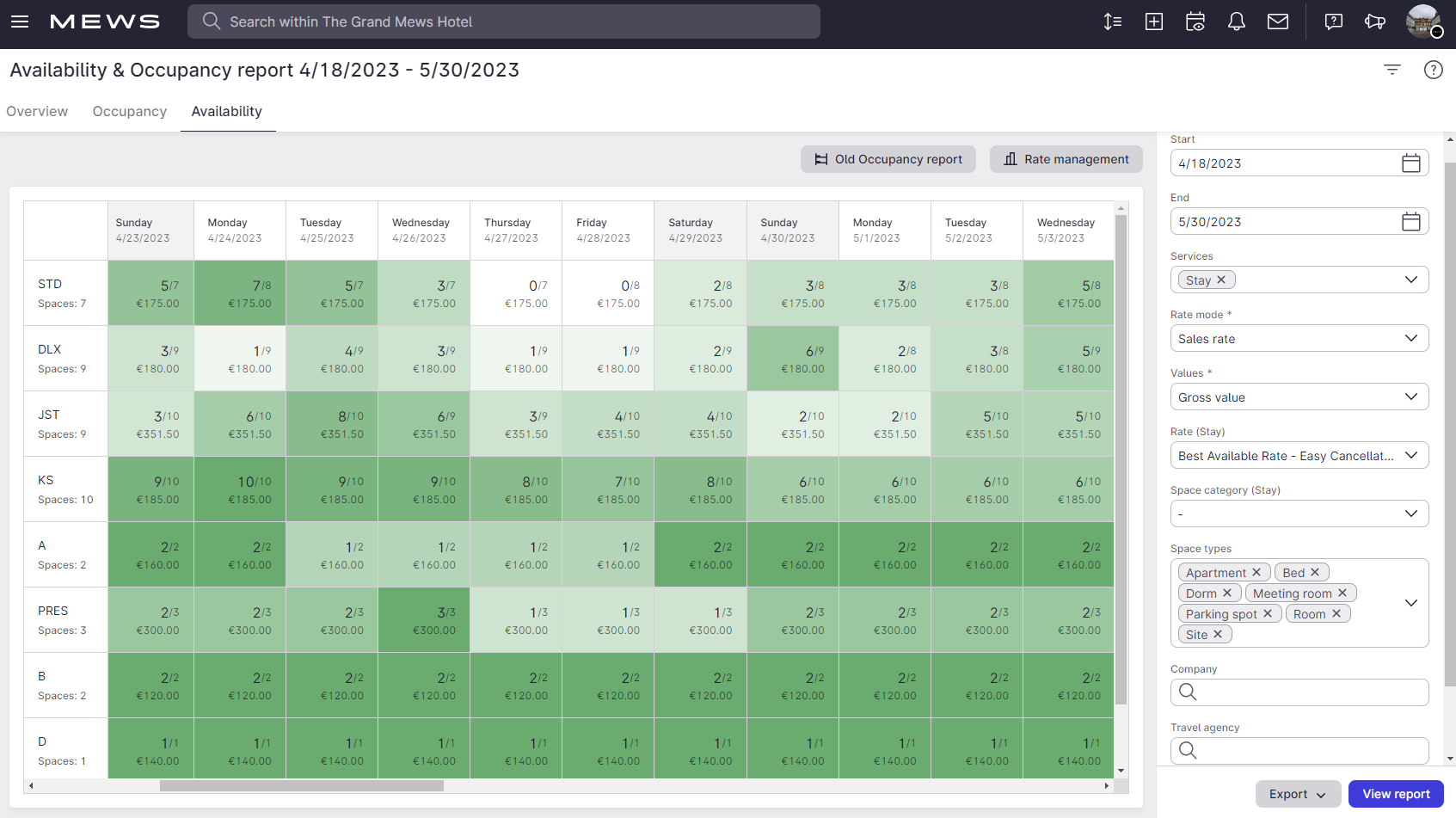Click the View report button
The height and width of the screenshot is (818, 1456).
pyautogui.click(x=1395, y=794)
